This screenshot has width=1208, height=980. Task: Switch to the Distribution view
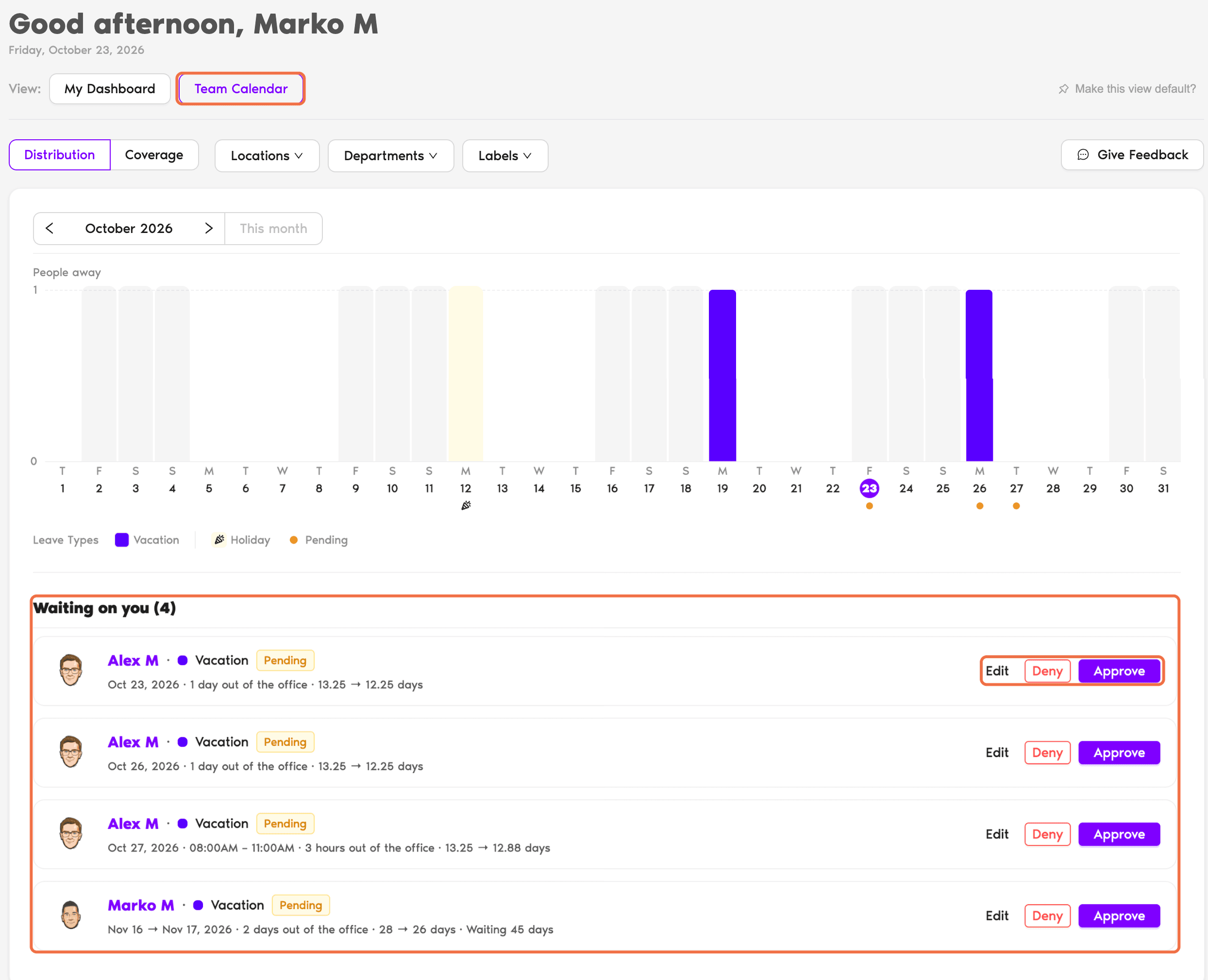click(x=59, y=155)
